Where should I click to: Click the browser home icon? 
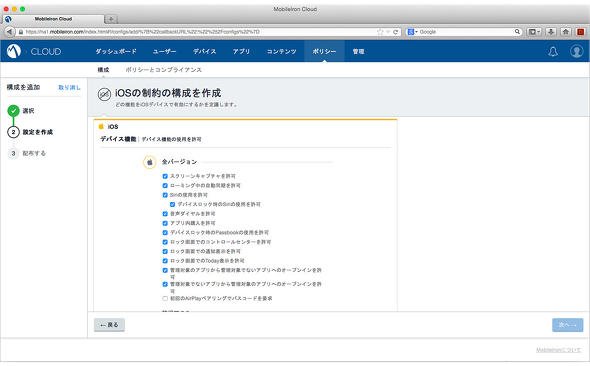566,32
